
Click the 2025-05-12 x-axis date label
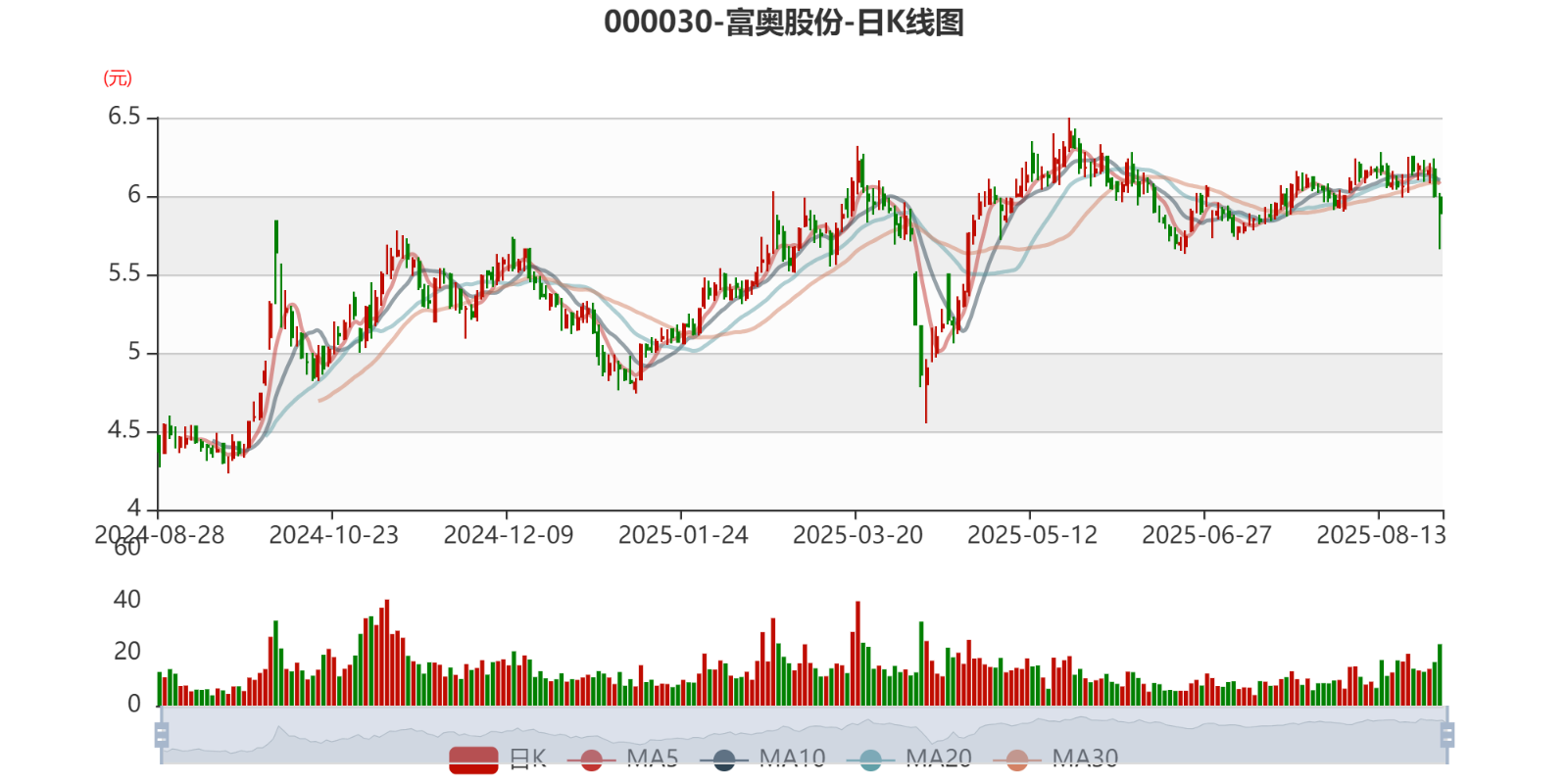point(1032,535)
